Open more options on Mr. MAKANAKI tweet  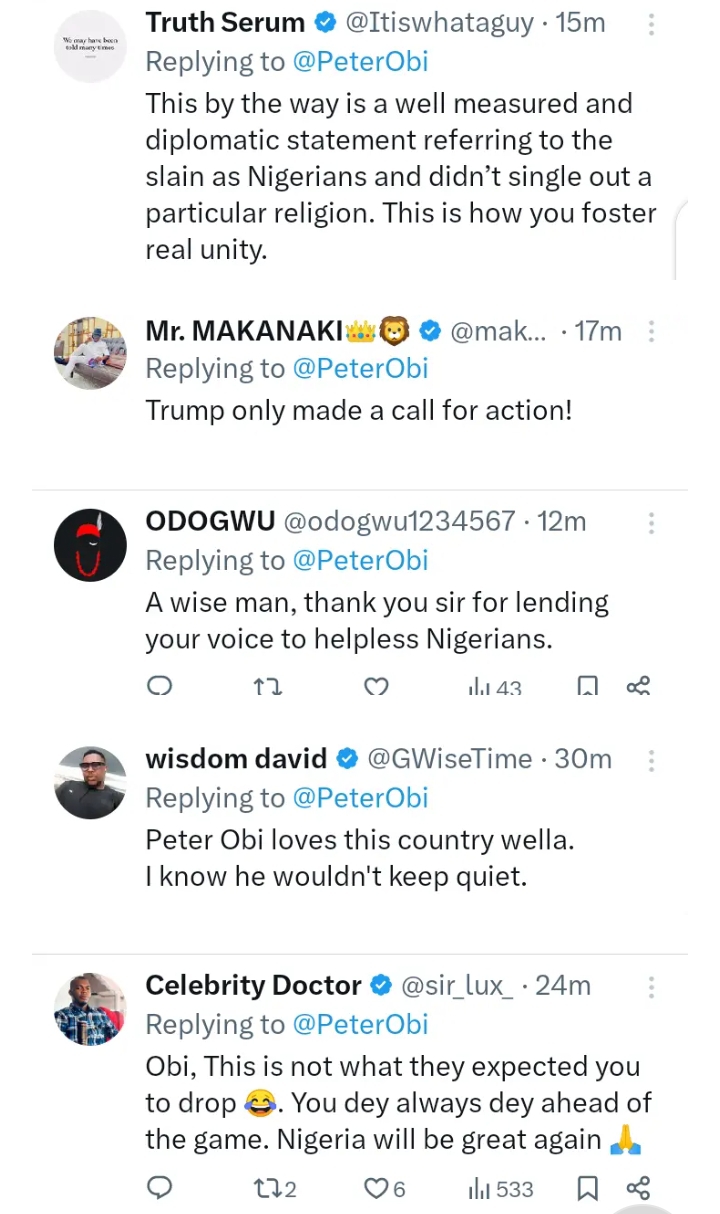[651, 331]
